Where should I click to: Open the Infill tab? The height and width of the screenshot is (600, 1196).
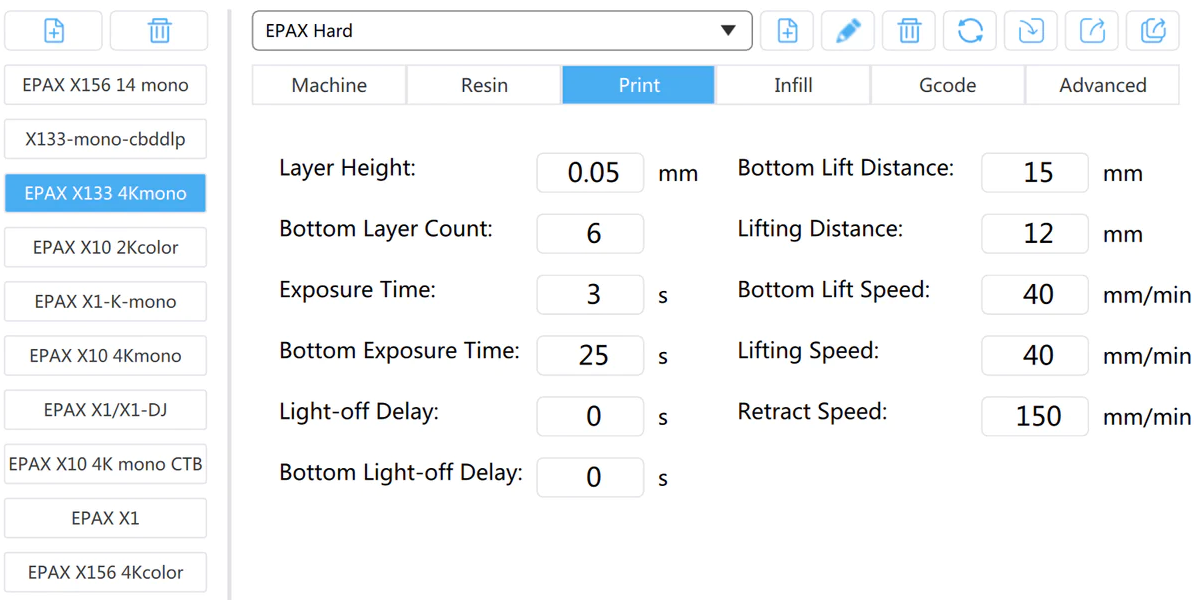pos(793,85)
